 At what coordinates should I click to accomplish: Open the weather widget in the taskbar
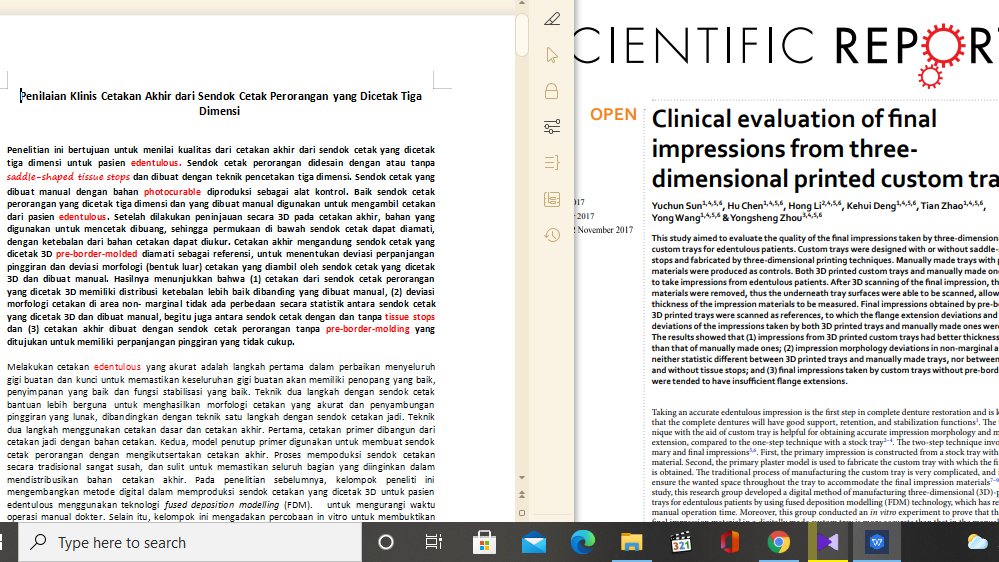coord(977,542)
